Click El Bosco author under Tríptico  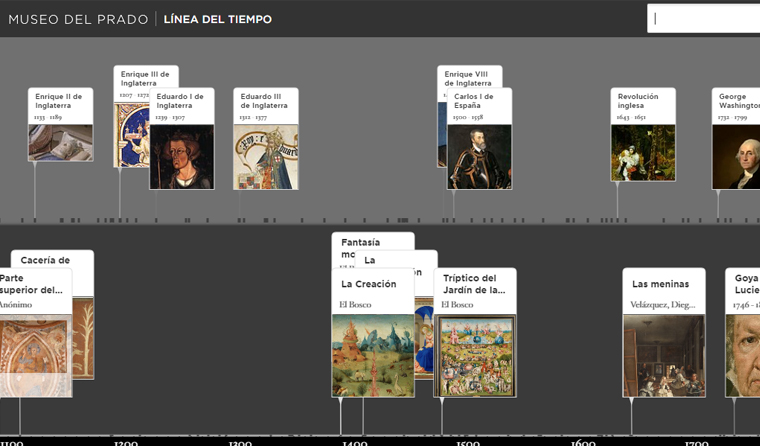tap(457, 305)
